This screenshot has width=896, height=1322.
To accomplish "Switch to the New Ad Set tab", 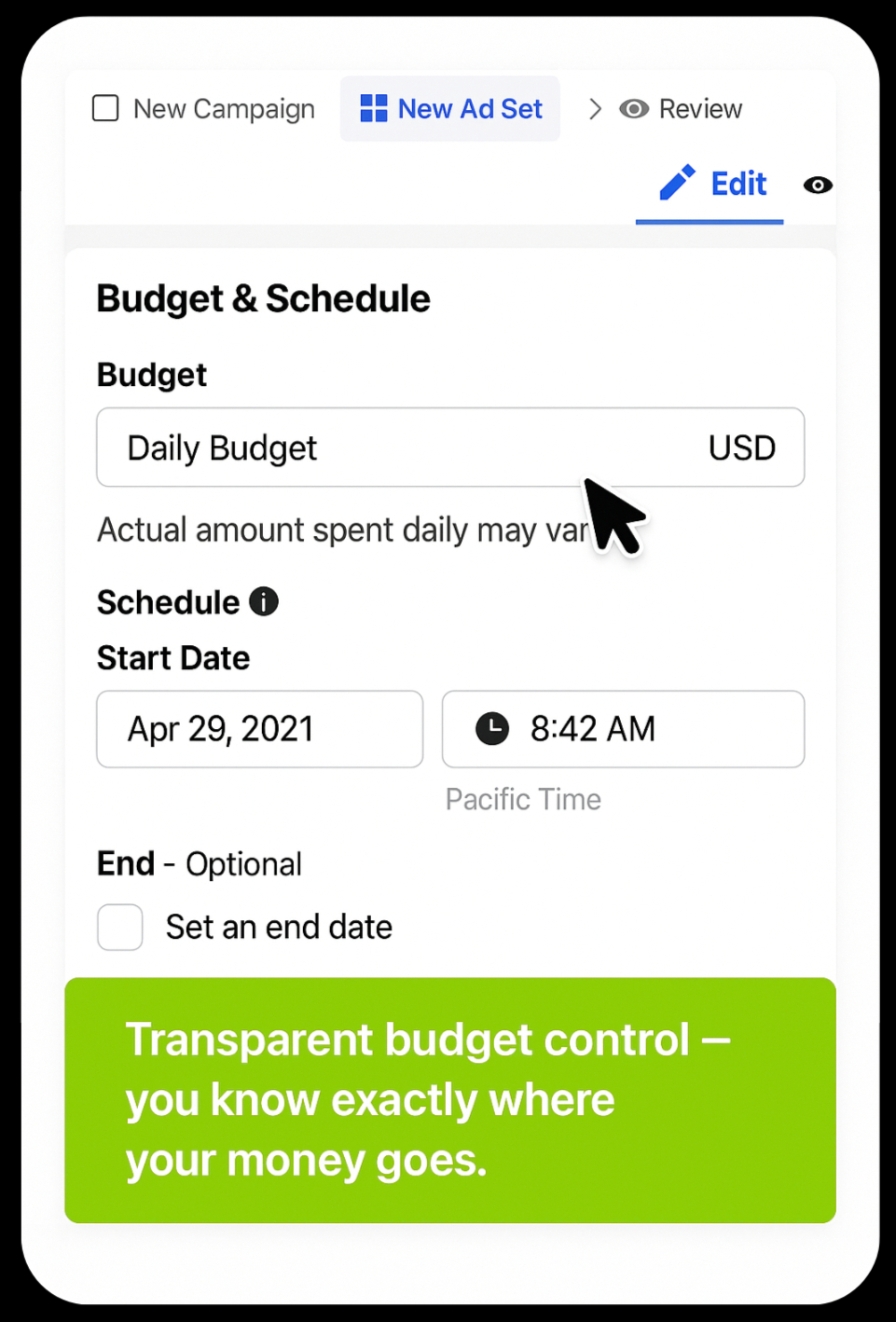I will 450,109.
